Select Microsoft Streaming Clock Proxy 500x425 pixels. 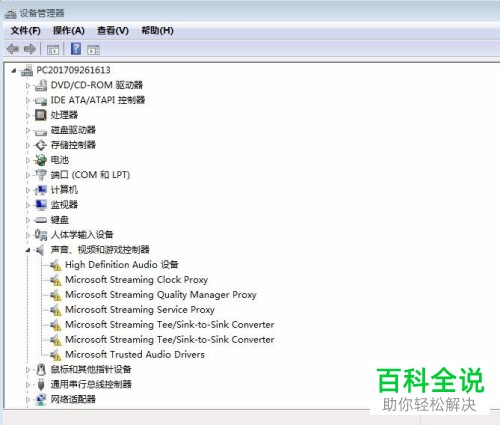137,280
